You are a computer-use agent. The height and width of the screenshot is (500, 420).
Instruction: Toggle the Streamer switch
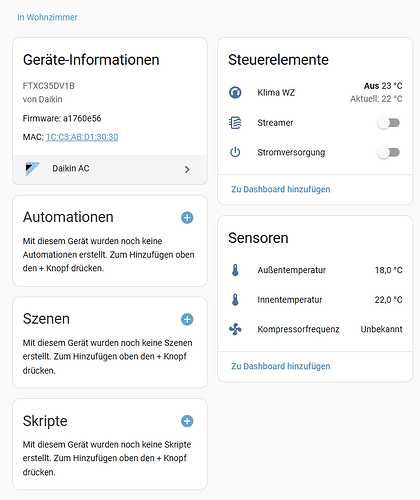[x=388, y=123]
